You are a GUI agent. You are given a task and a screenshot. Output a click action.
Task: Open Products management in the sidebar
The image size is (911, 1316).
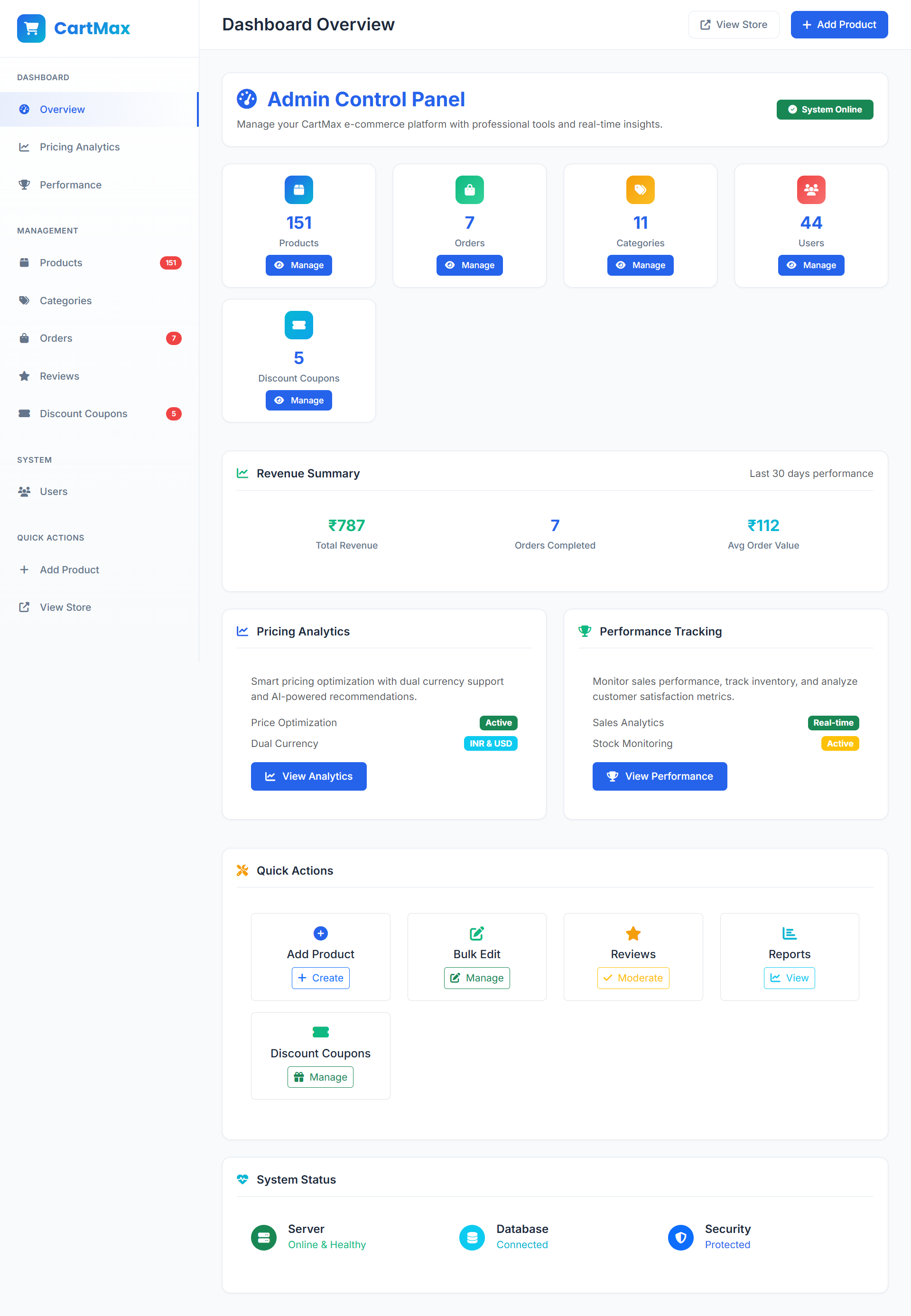pyautogui.click(x=99, y=263)
